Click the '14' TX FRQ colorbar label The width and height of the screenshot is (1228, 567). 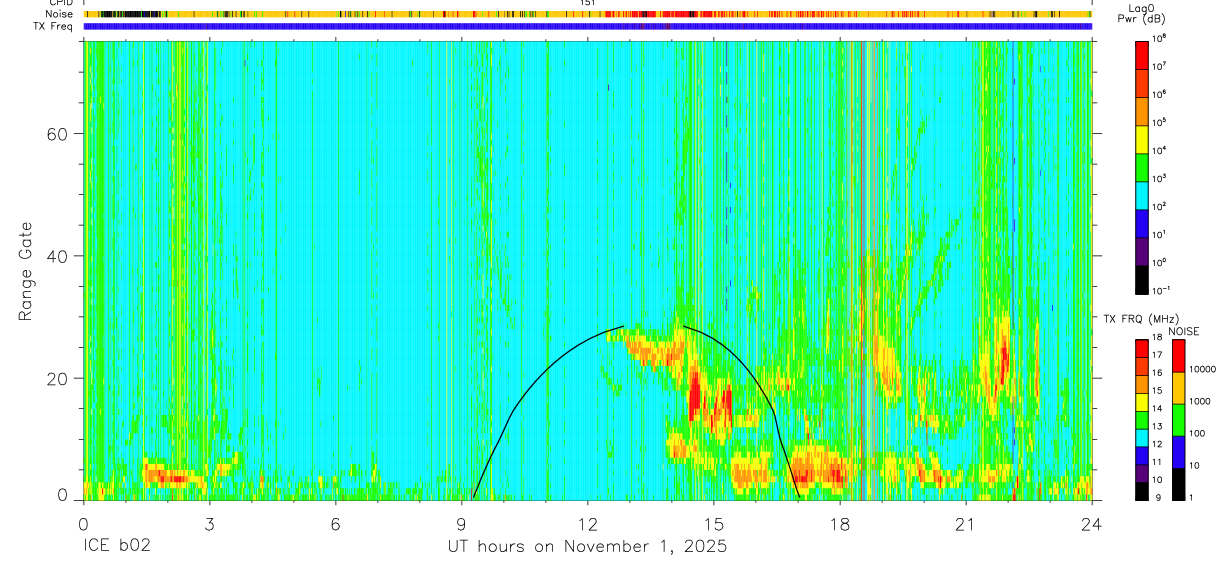[1159, 409]
